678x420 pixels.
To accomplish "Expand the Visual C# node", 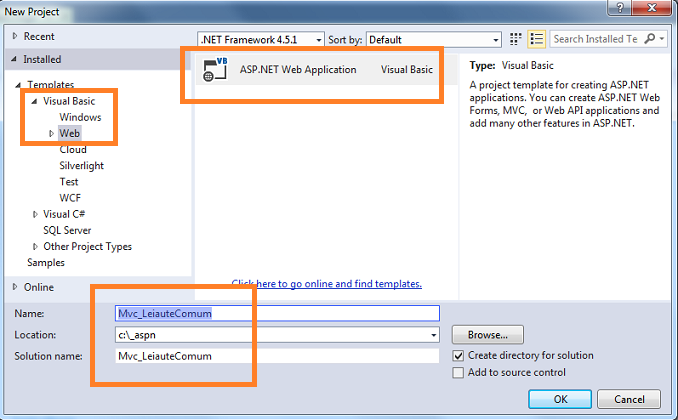I will (x=35, y=214).
